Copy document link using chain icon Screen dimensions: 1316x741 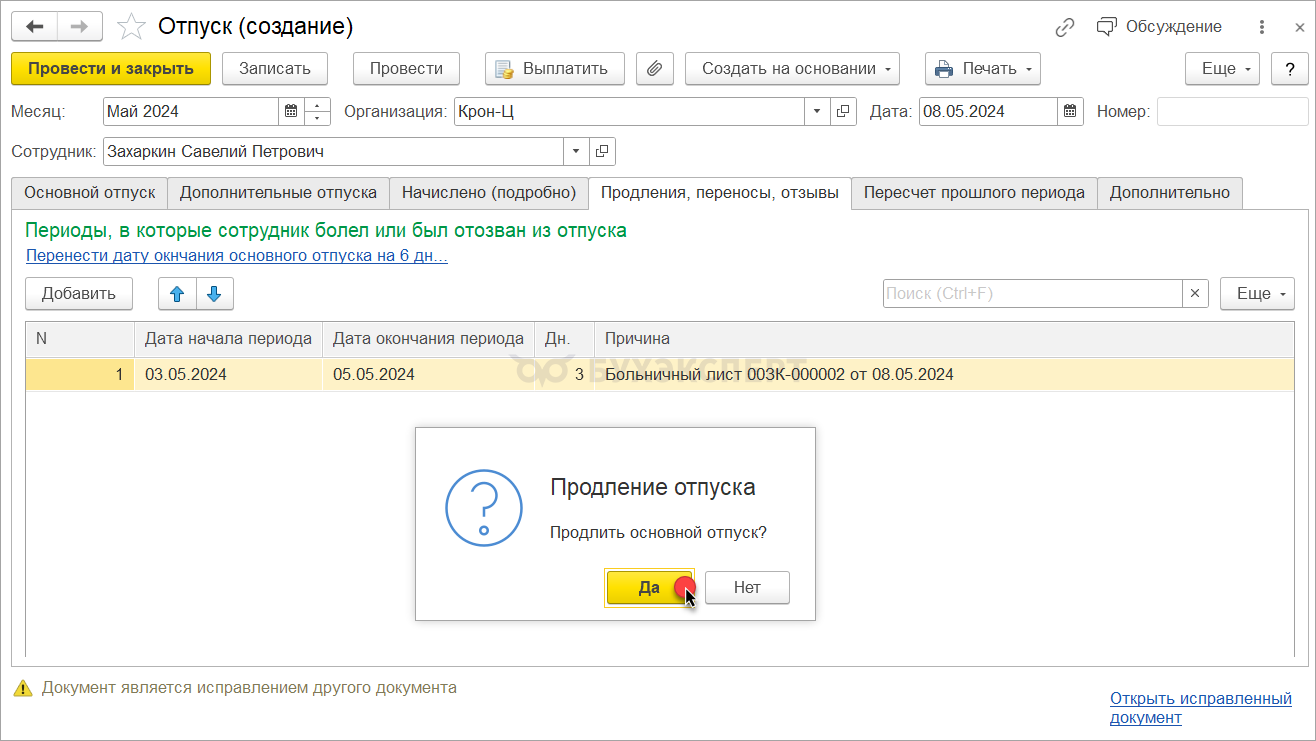[1065, 27]
